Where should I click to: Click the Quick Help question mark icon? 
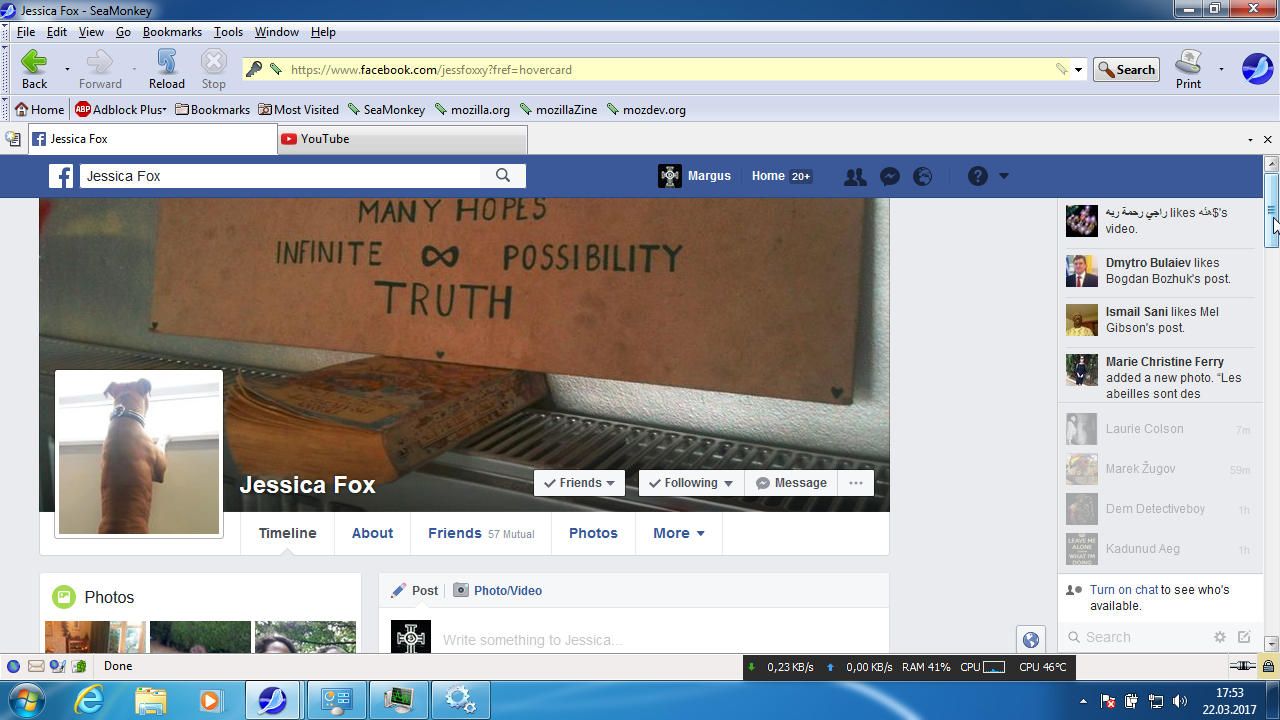(x=977, y=176)
